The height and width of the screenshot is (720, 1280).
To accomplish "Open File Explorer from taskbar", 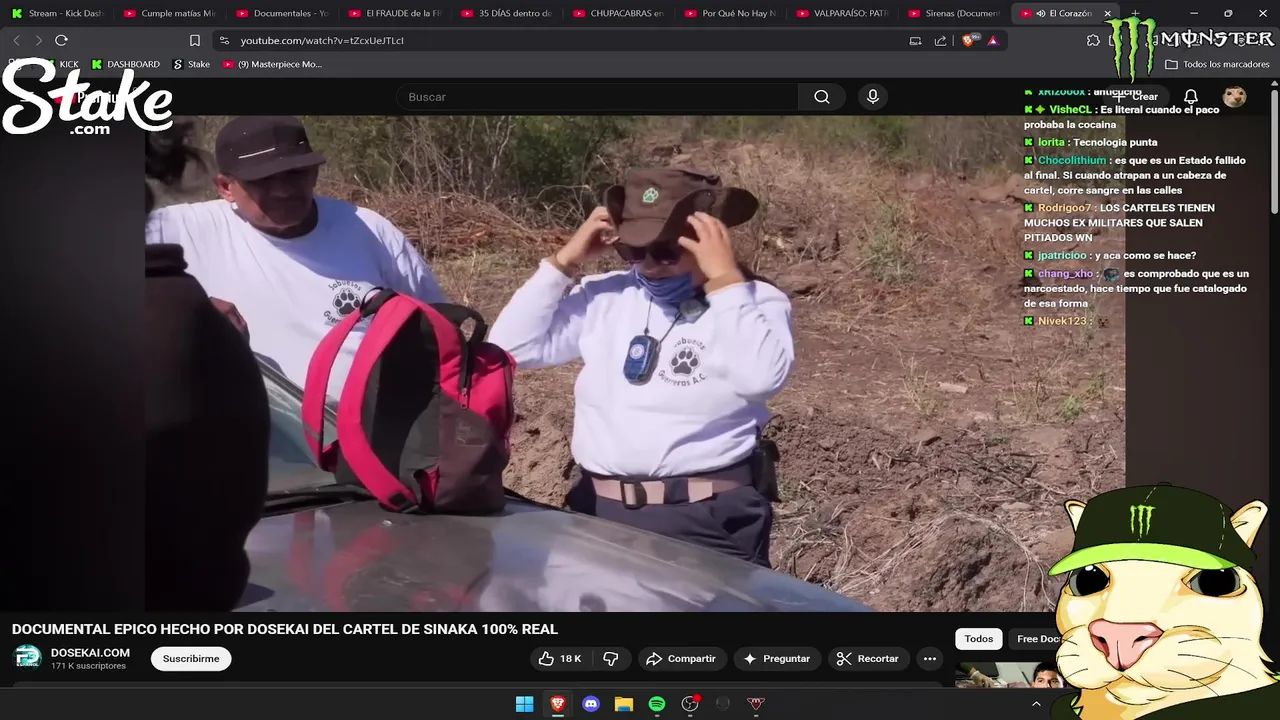I will [624, 704].
